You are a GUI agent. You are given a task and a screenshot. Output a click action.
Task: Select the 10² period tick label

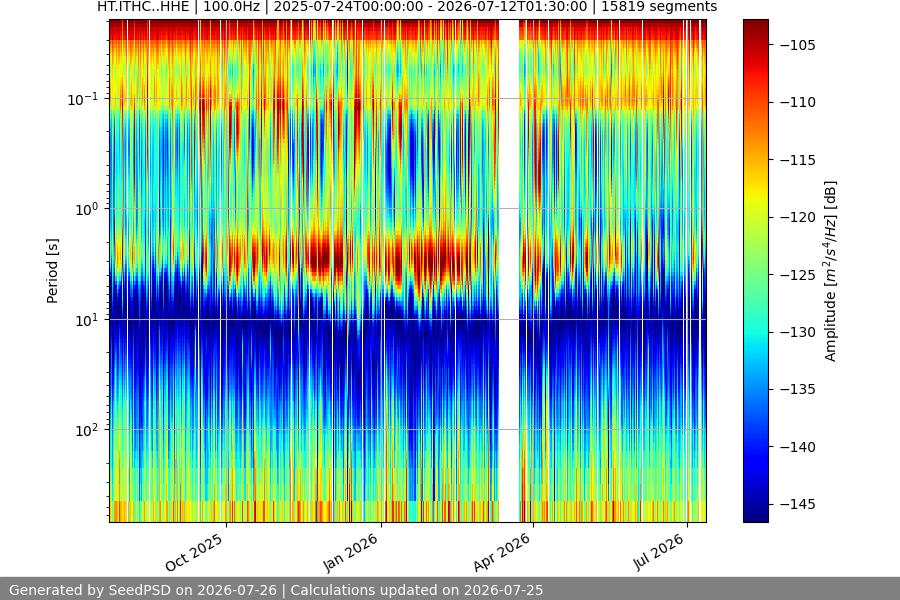[x=86, y=429]
